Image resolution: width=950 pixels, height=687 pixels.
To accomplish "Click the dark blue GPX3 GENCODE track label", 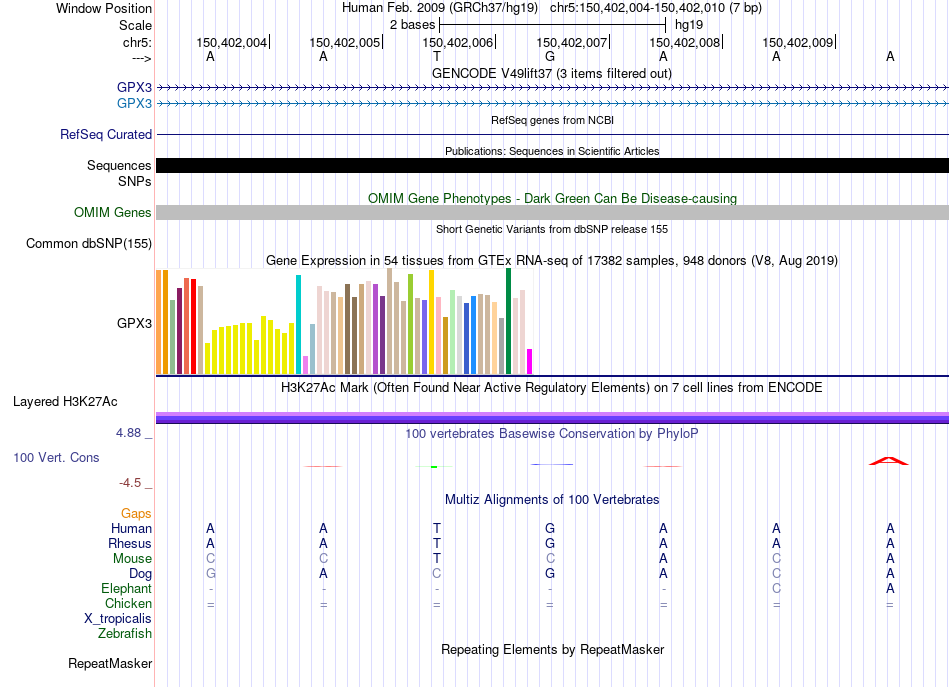I will pos(135,87).
